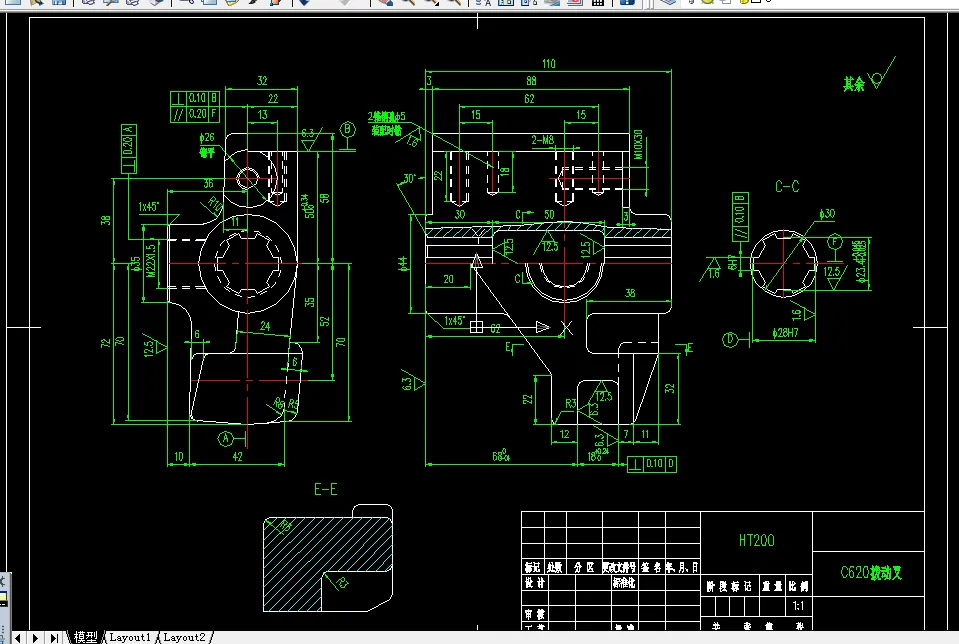Click the previous layout tab arrow
Screen dimensions: 959x644
[x=18, y=638]
